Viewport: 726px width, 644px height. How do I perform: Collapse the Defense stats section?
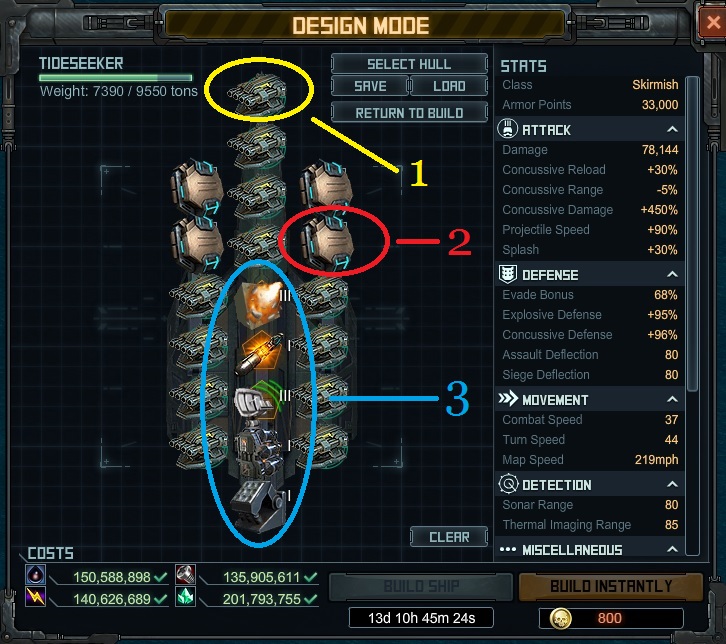click(x=672, y=275)
